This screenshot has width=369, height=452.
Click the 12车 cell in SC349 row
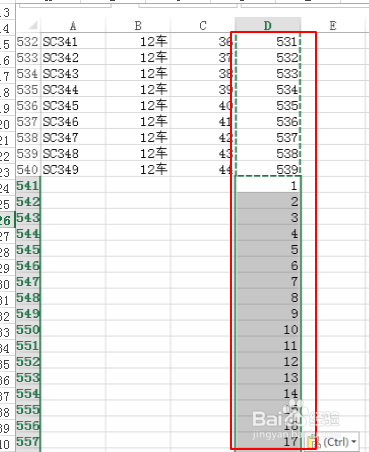pyautogui.click(x=138, y=169)
